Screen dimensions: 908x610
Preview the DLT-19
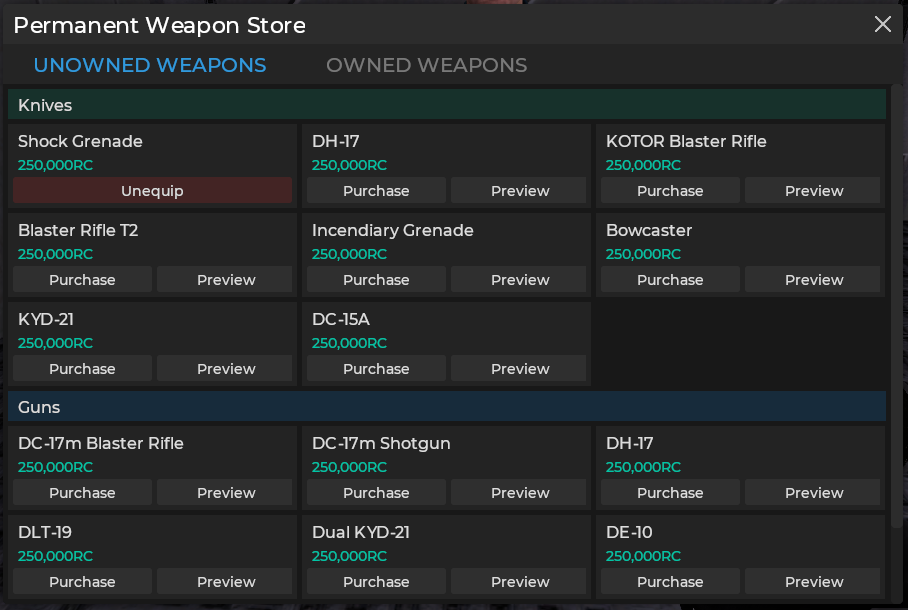tap(224, 581)
